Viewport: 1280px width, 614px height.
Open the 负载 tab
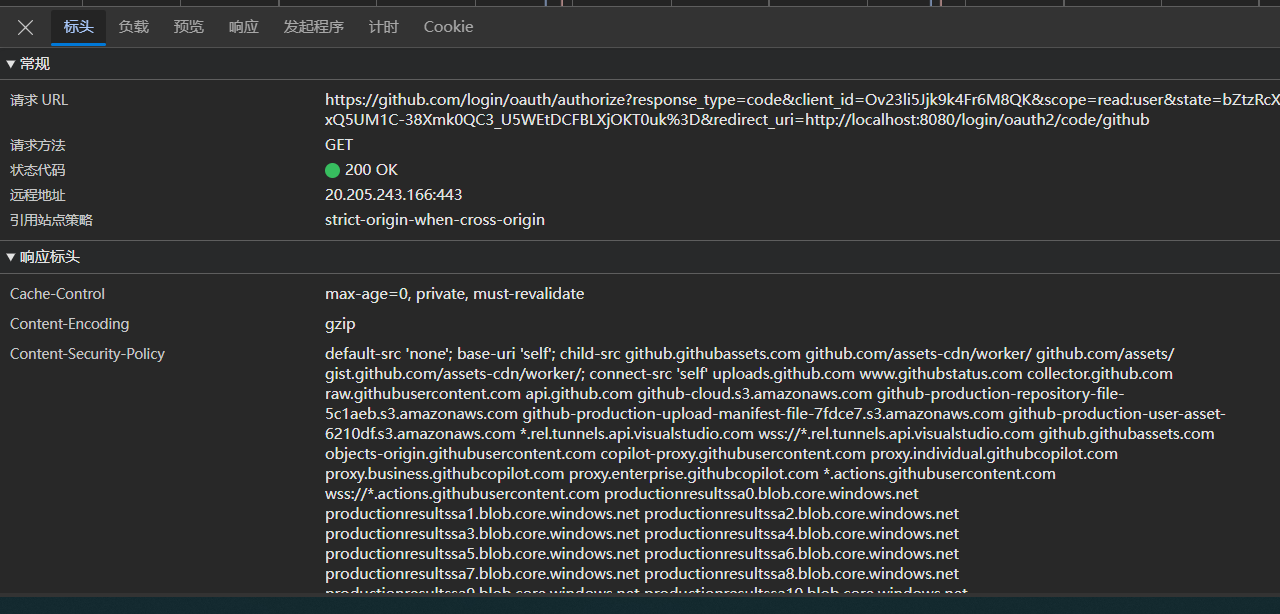tap(134, 27)
